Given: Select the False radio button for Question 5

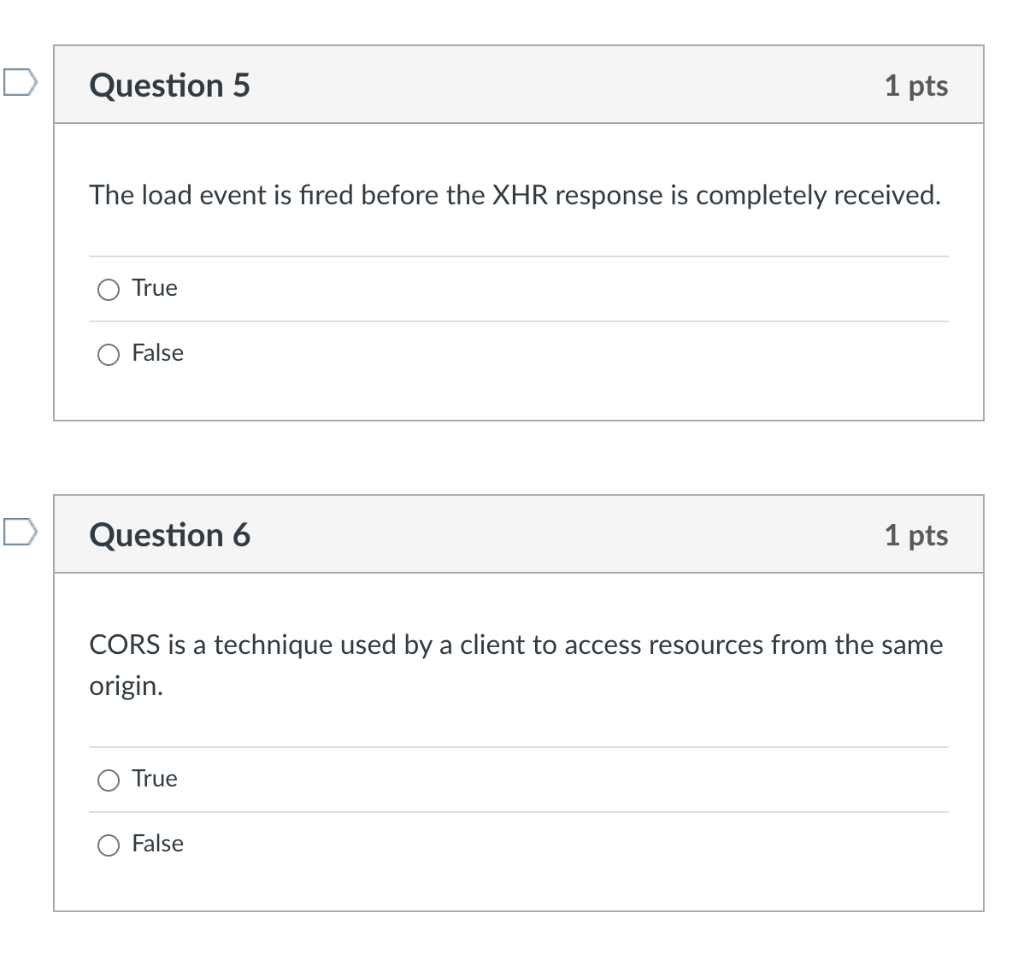Looking at the screenshot, I should pyautogui.click(x=108, y=355).
